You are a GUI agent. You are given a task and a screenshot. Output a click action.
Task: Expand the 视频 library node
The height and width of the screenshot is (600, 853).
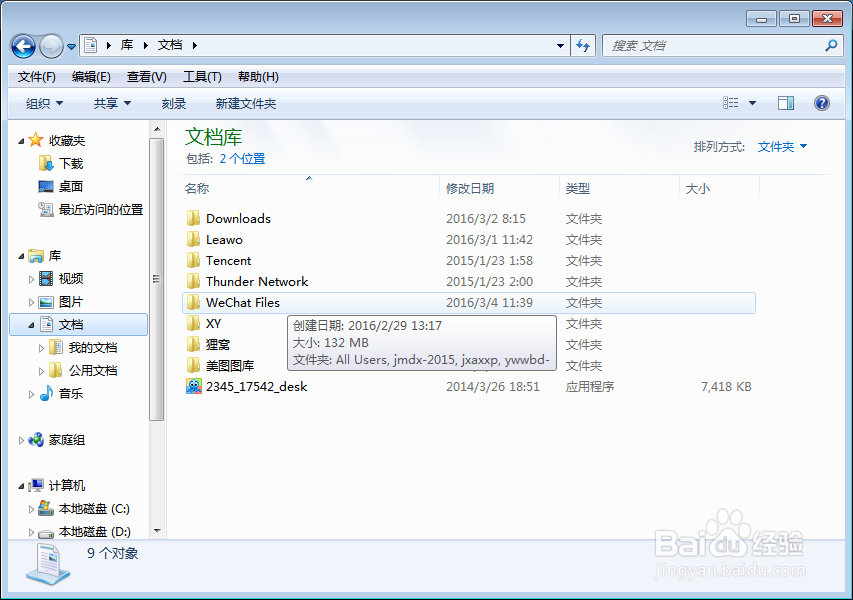click(x=31, y=279)
